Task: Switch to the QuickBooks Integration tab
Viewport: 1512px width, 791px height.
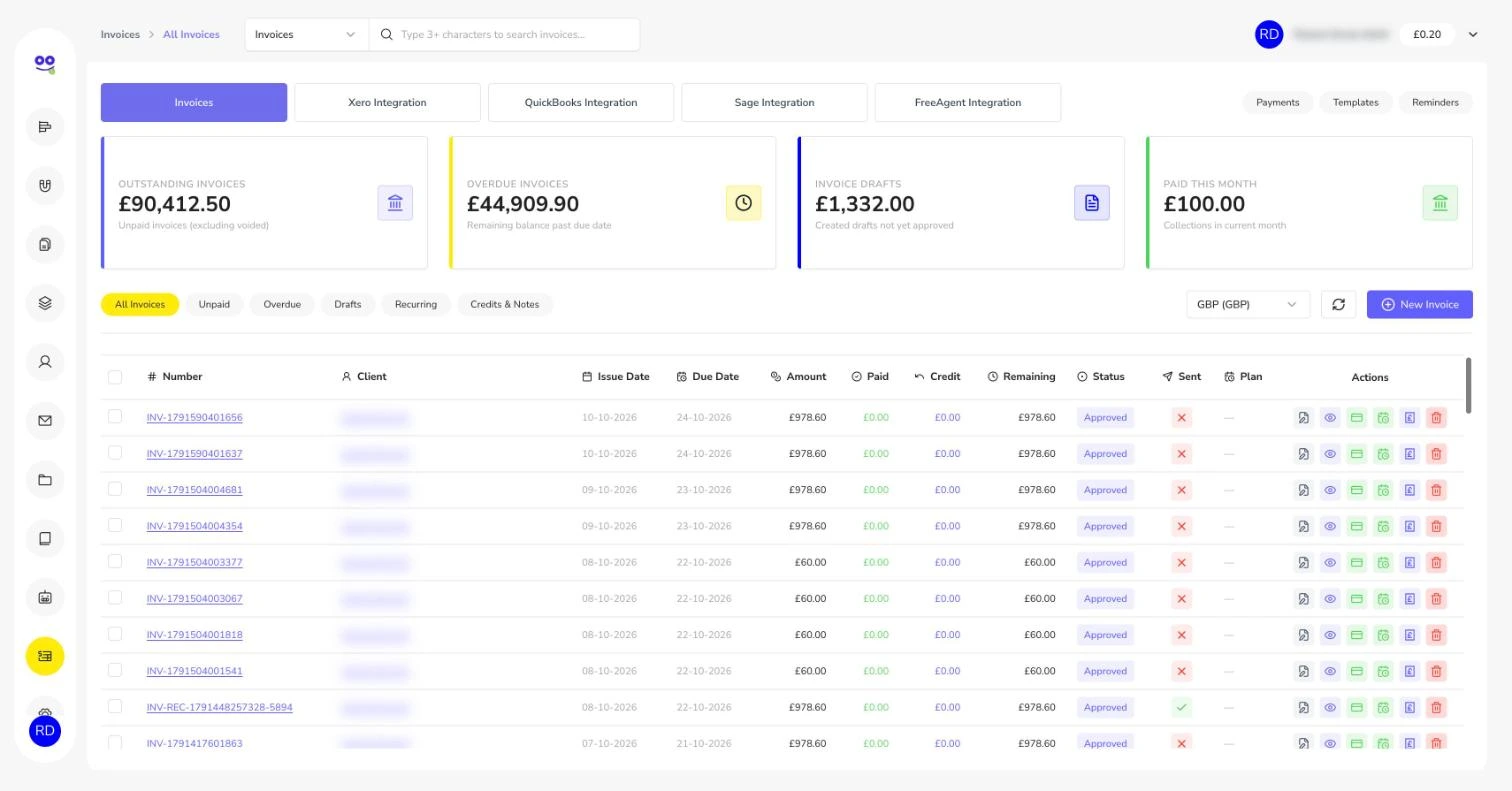Action: [581, 103]
